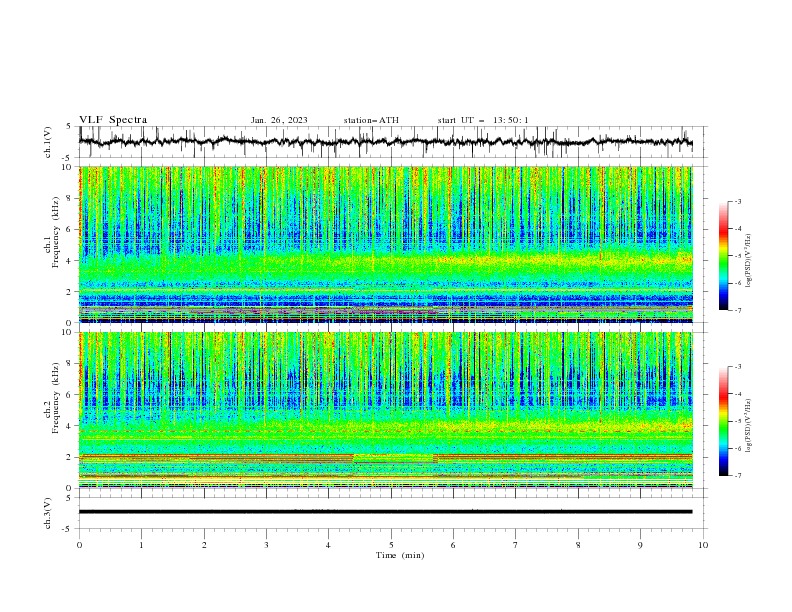Click time axis tick label '5'
Viewport: 792px width, 612px height.
[391, 545]
